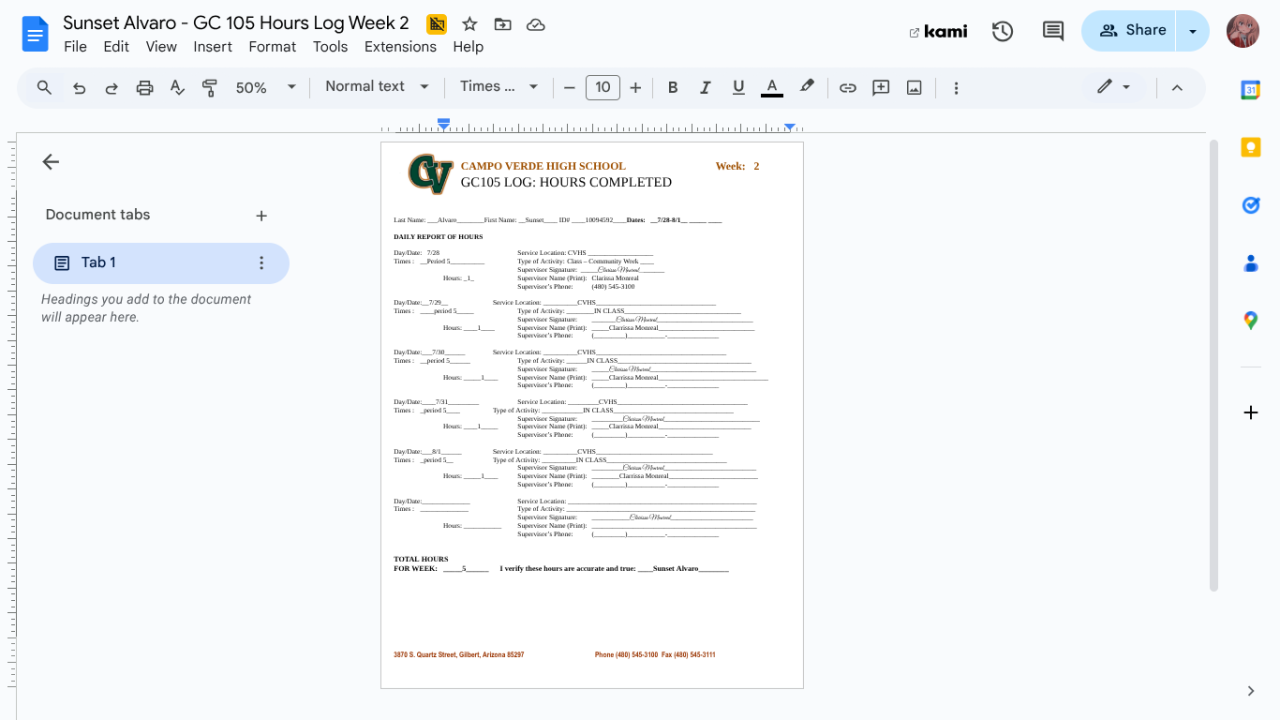Screen dimensions: 1280x720
Task: Open the Insert menu
Action: (x=213, y=47)
